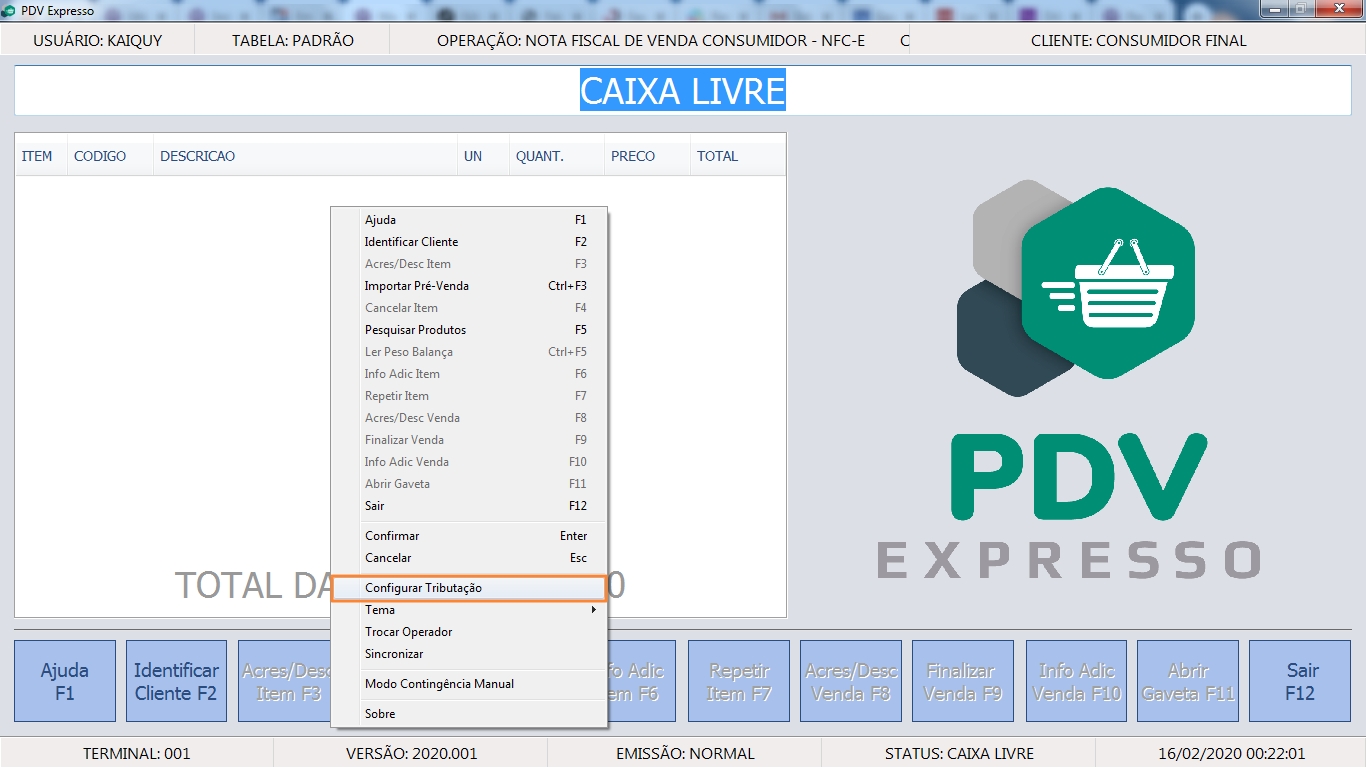Click the Info Adic Venda F10 button
The image size is (1366, 768).
pyautogui.click(x=1076, y=681)
